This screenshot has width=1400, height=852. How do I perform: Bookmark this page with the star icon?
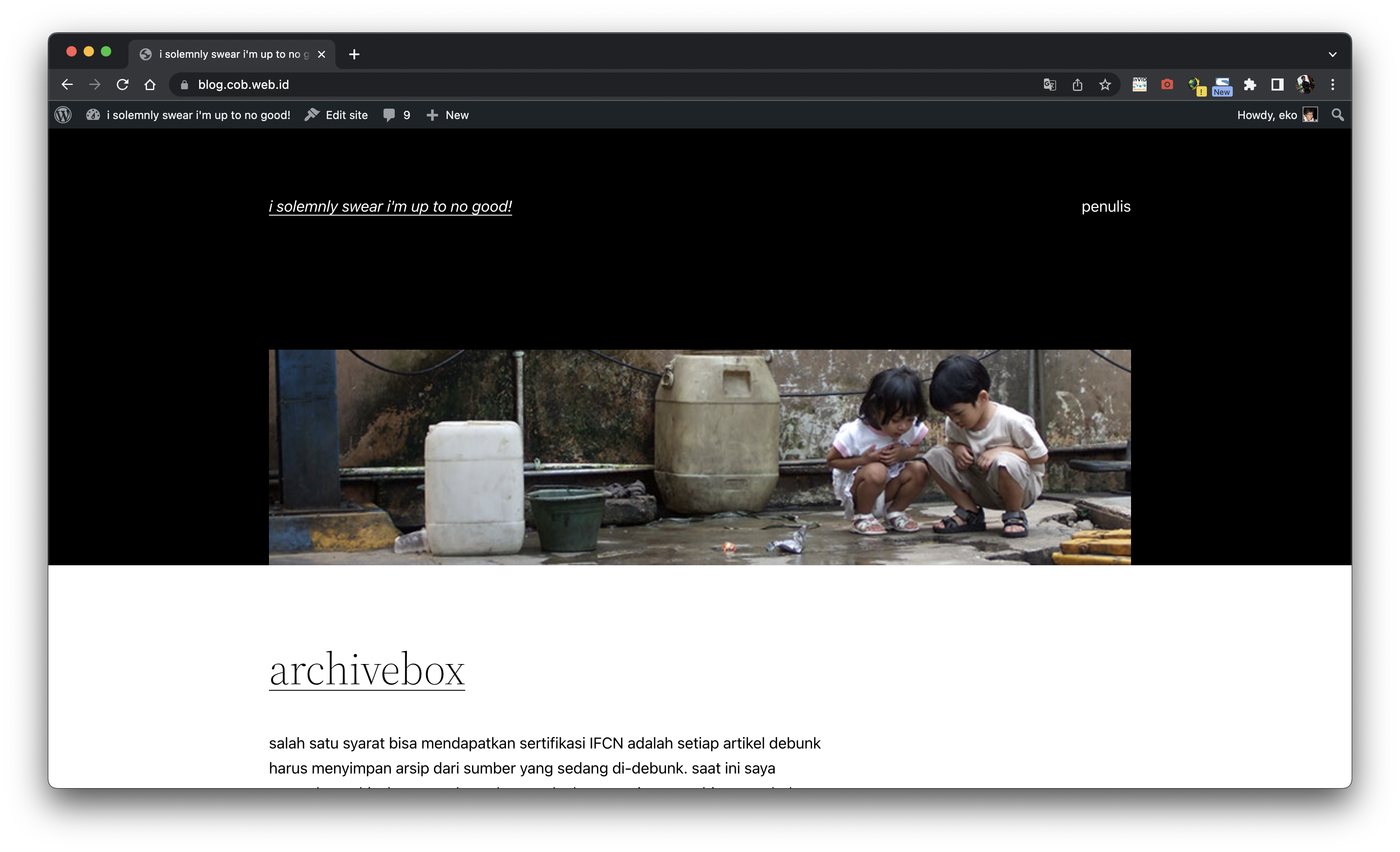tap(1105, 85)
